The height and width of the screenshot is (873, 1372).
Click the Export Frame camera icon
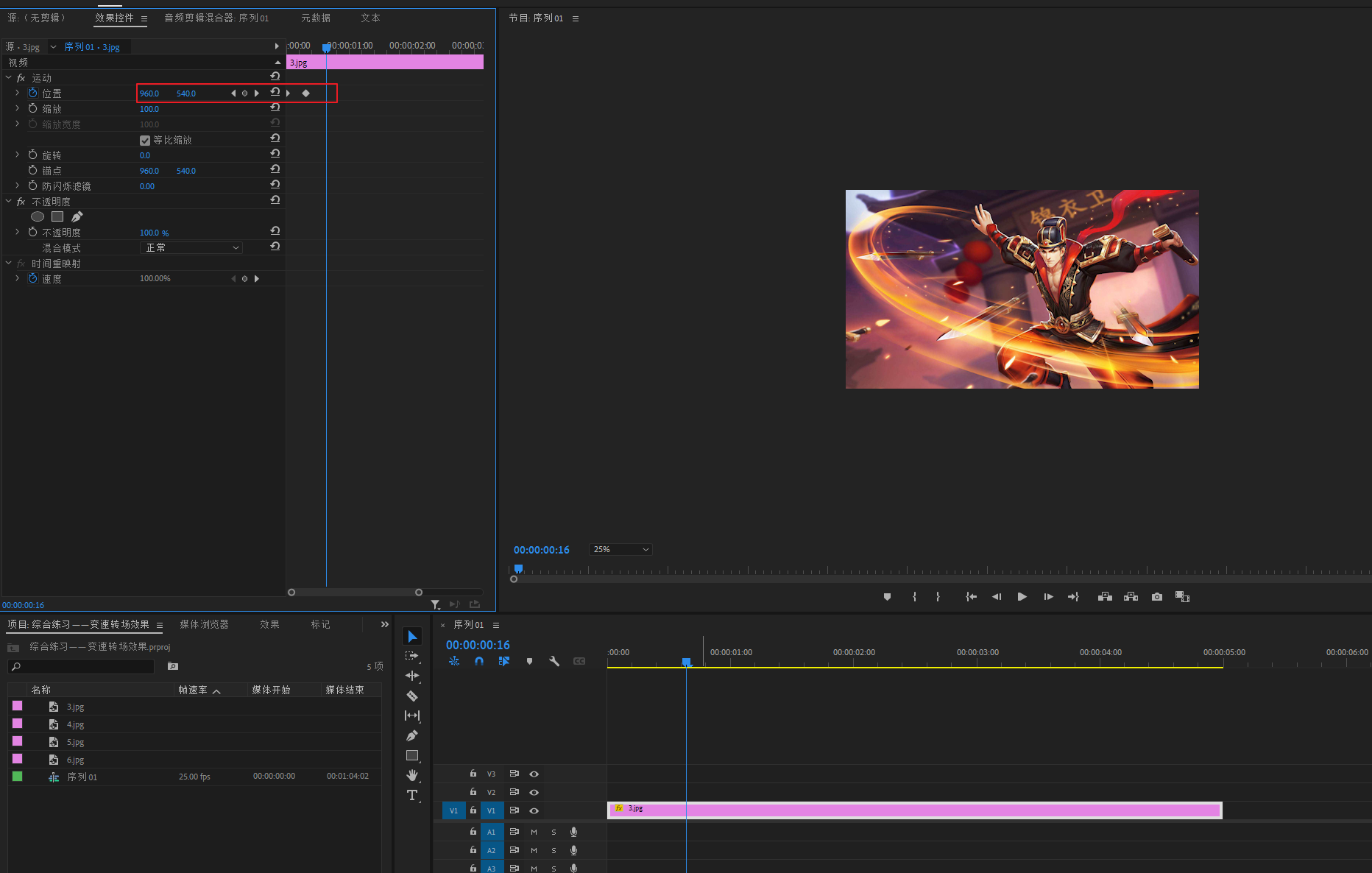click(1157, 597)
